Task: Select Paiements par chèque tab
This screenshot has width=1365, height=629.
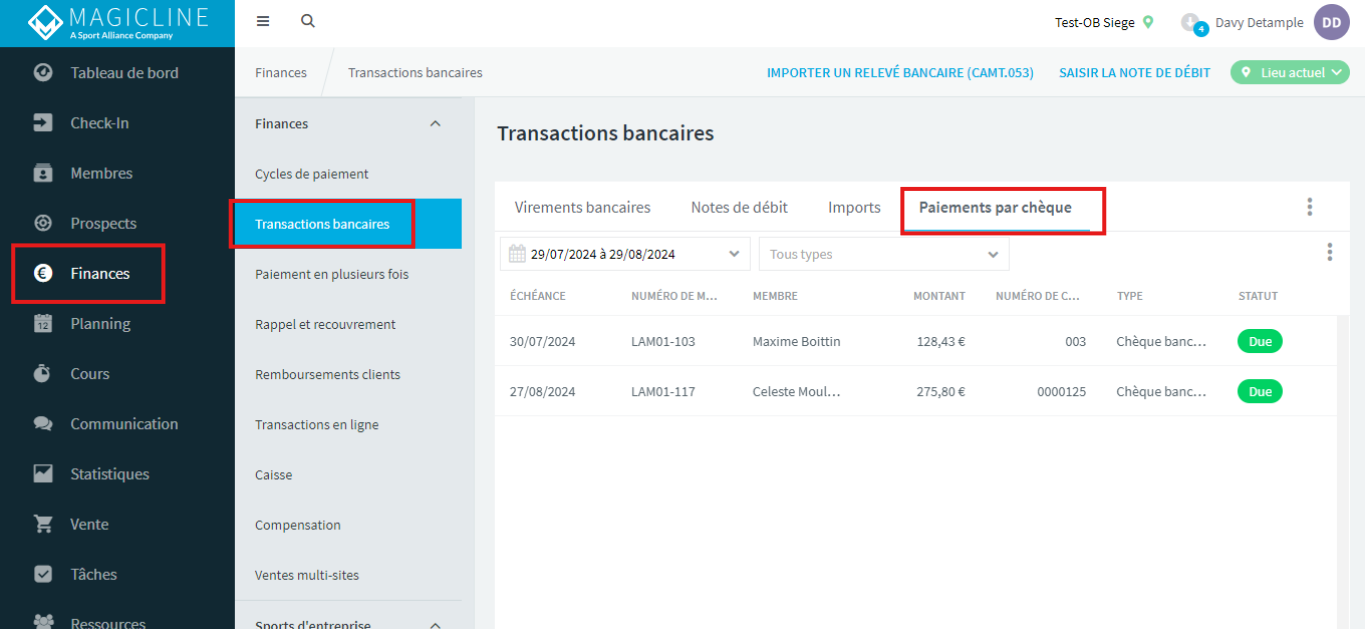Action: pos(995,207)
